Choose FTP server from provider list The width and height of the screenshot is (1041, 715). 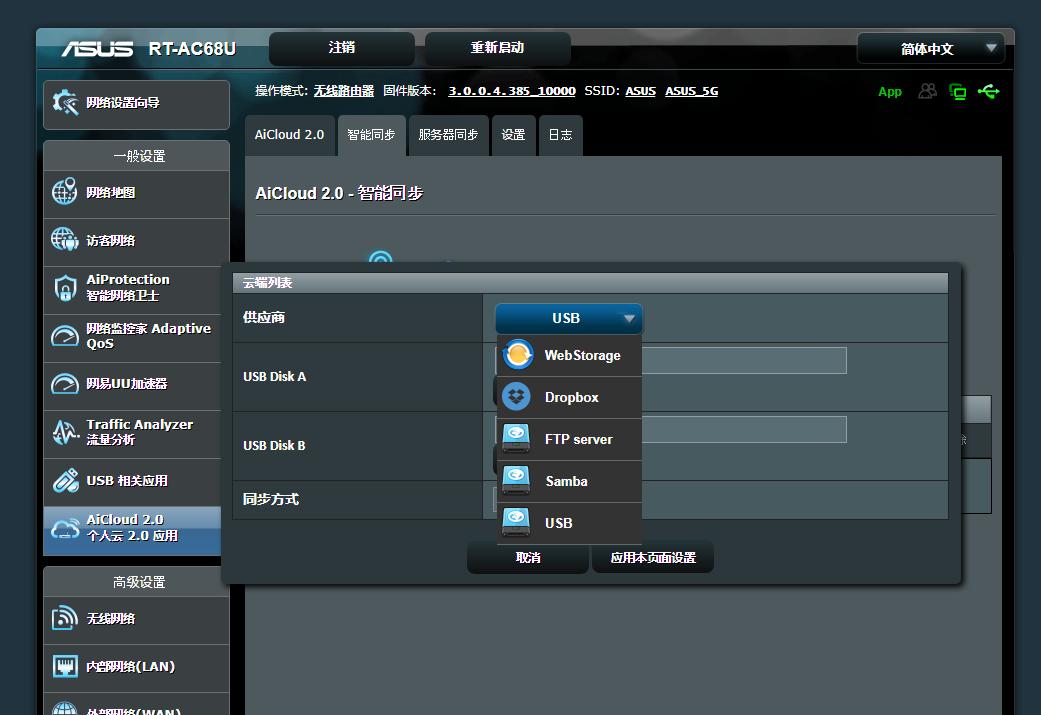pos(569,439)
